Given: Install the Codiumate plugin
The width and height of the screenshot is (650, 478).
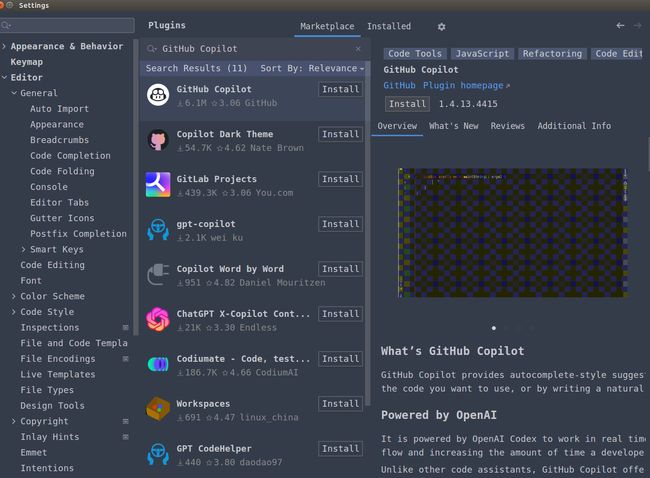Looking at the screenshot, I should click(340, 359).
